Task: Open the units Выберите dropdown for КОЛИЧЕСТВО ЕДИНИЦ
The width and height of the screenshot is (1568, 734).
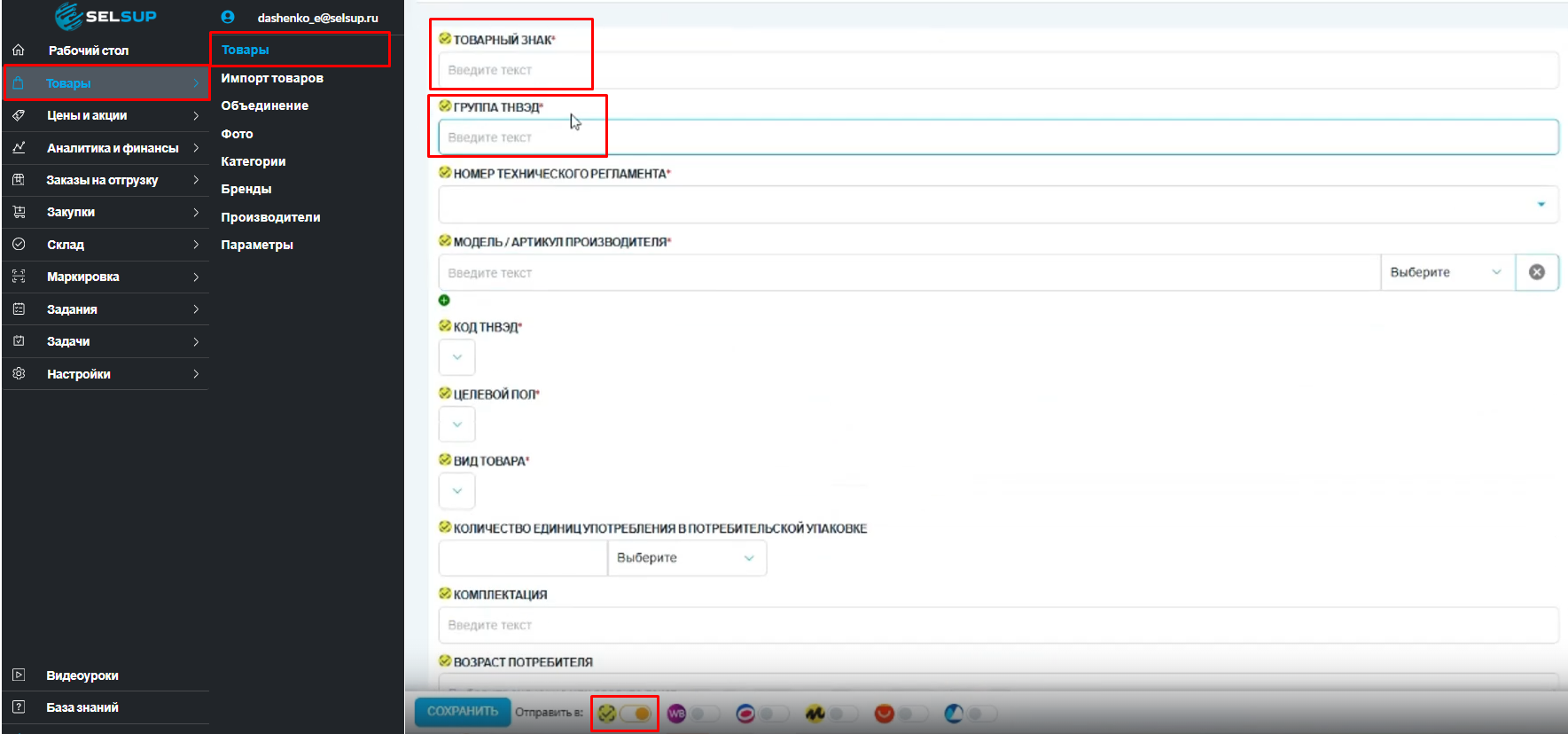Action: (687, 558)
